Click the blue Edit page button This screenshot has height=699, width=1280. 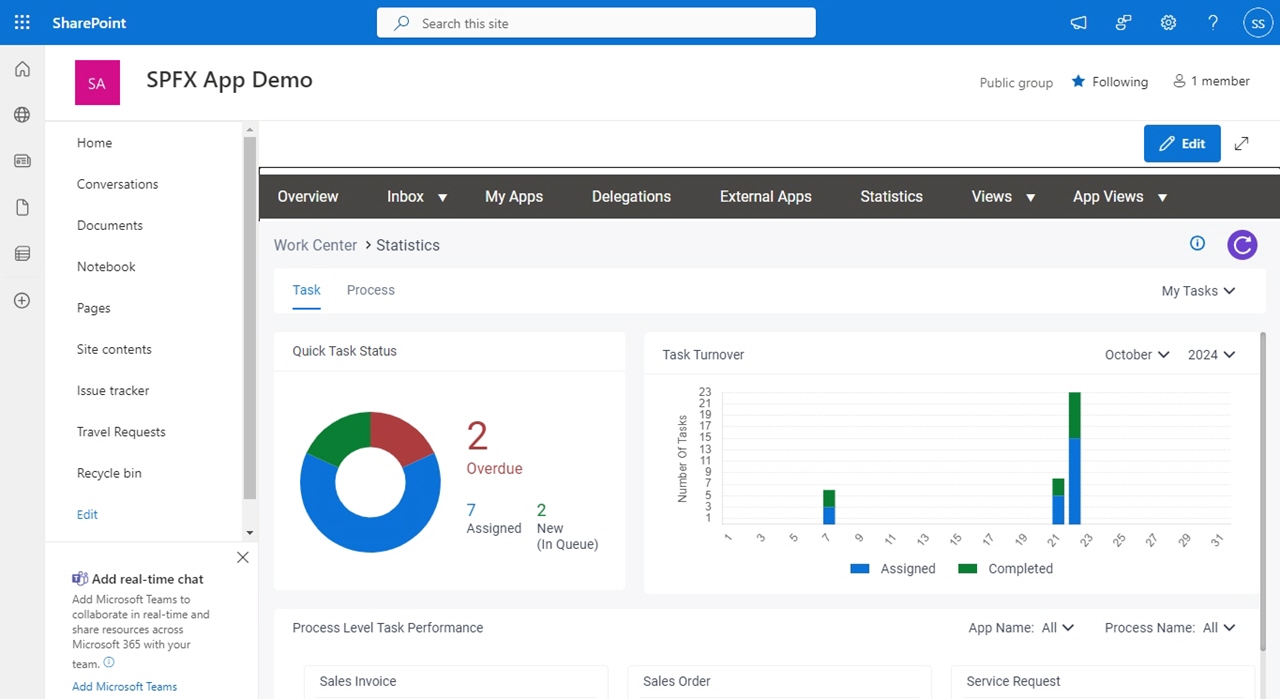coord(1182,143)
